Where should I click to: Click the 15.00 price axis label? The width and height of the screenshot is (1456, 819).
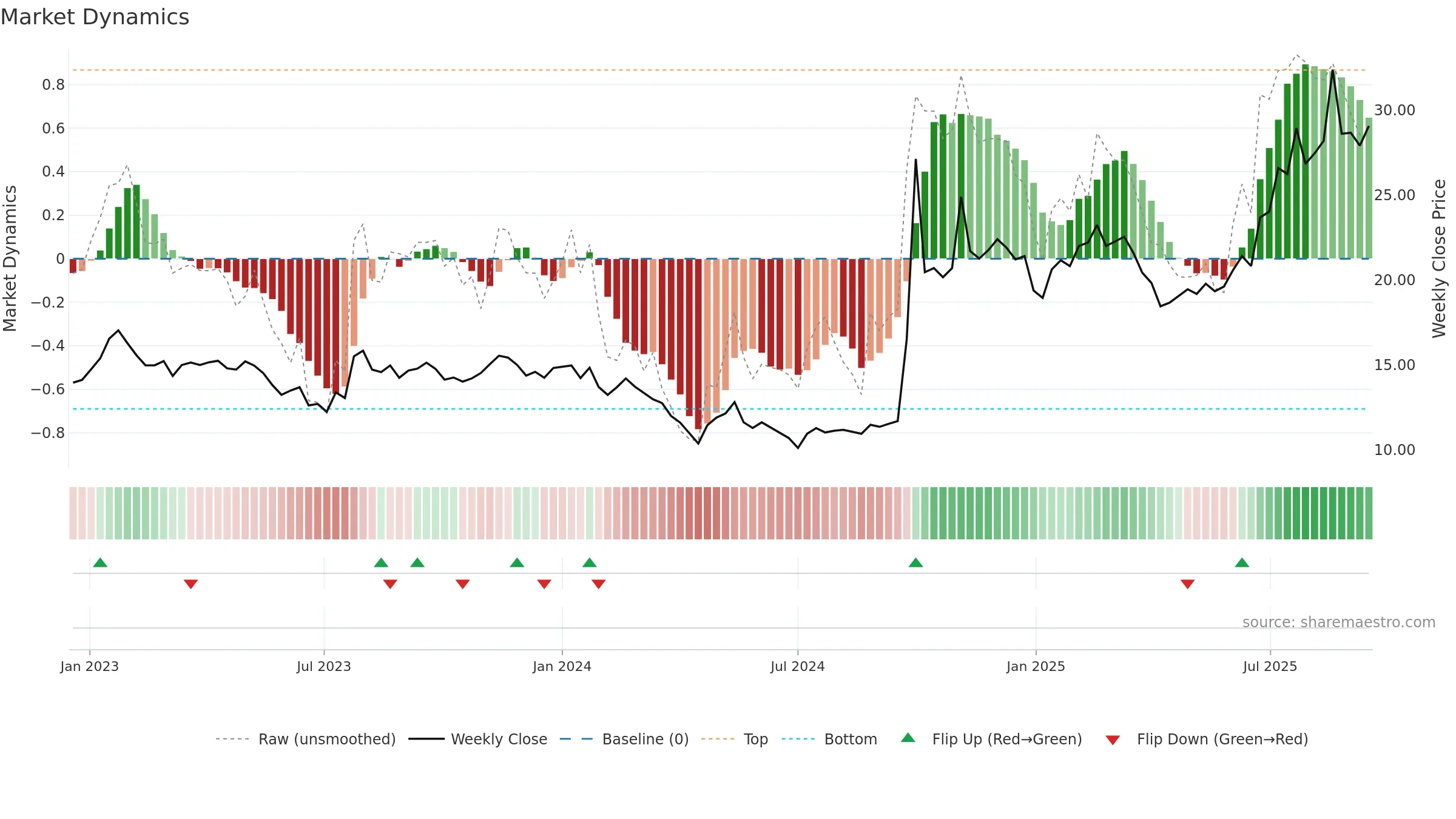pos(1395,365)
